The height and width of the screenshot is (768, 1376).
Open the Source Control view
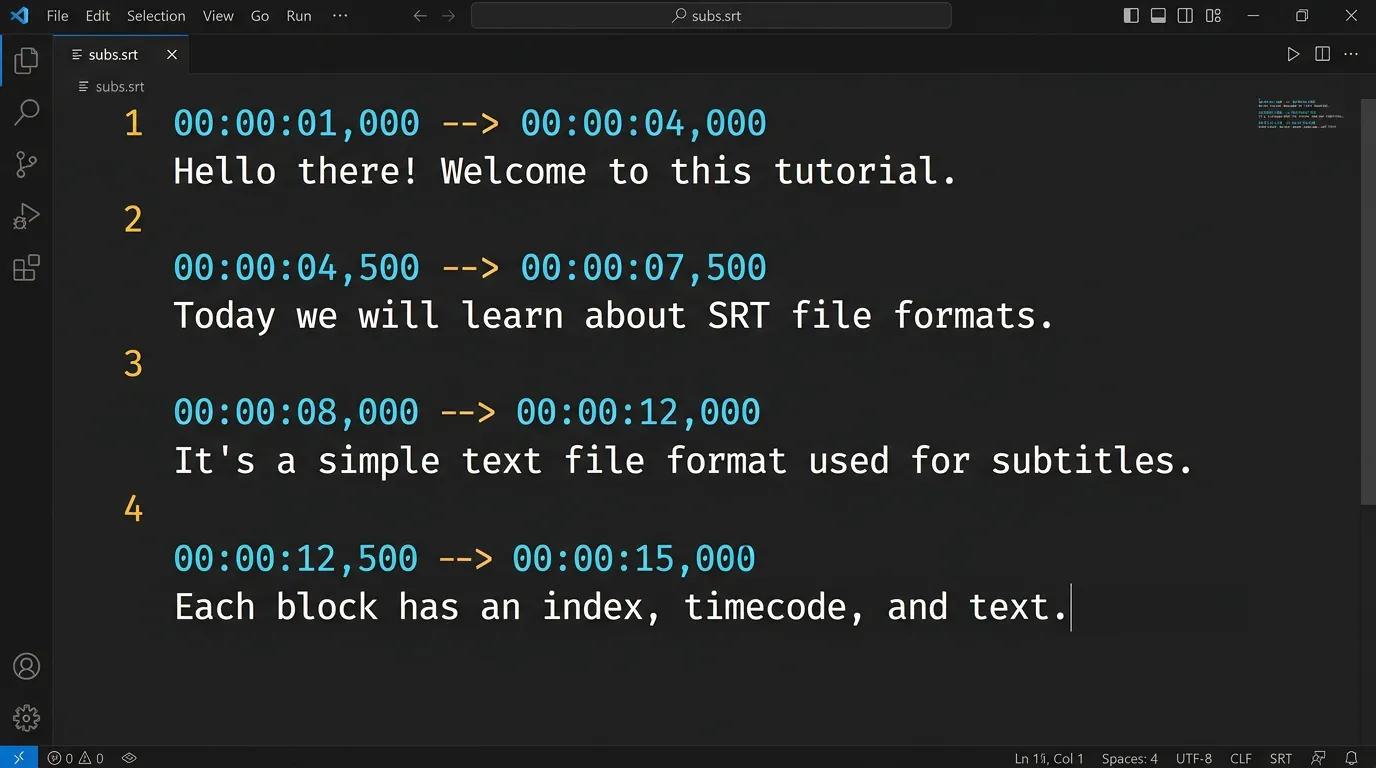click(x=26, y=164)
